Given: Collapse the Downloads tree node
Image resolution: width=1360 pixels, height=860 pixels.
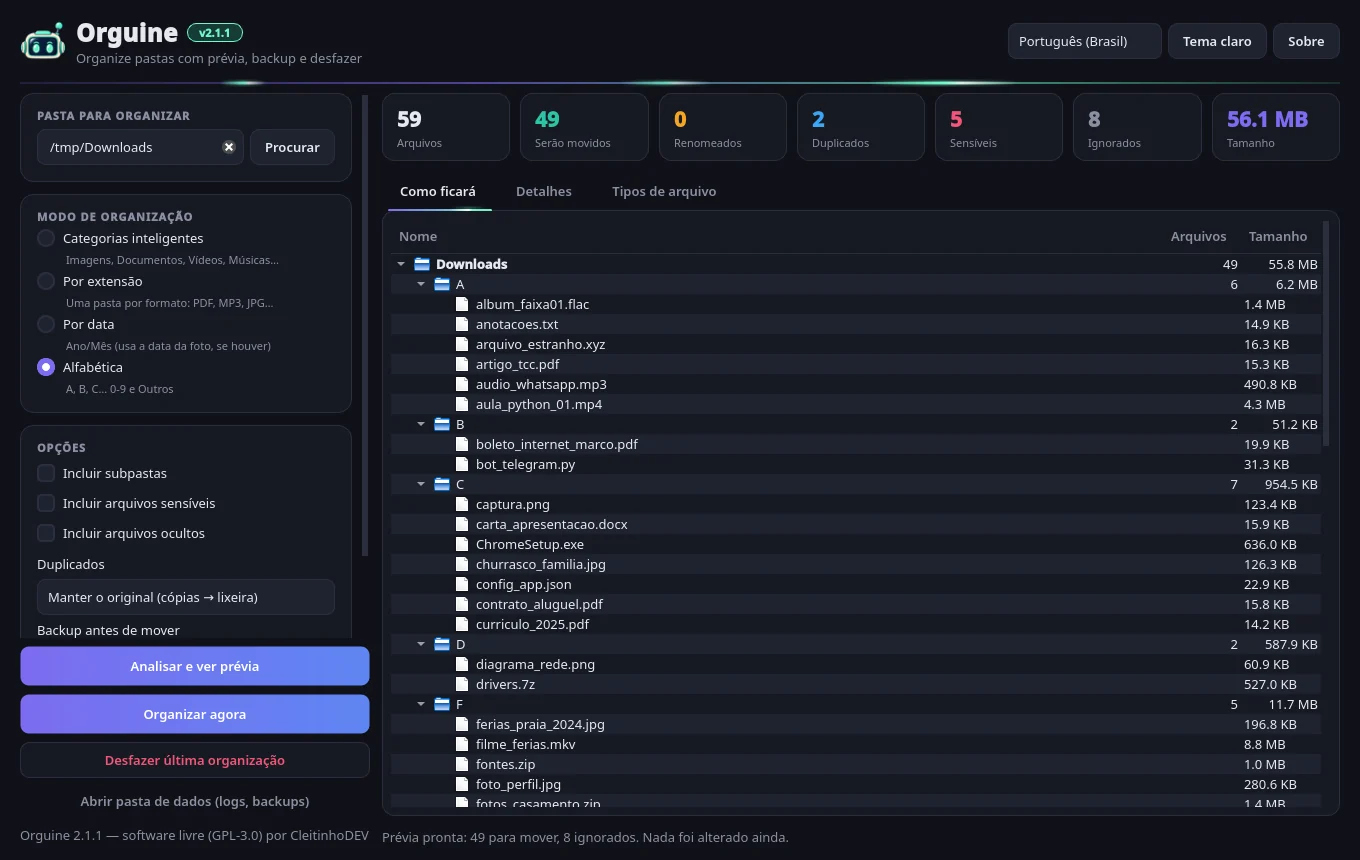Looking at the screenshot, I should click(x=401, y=264).
